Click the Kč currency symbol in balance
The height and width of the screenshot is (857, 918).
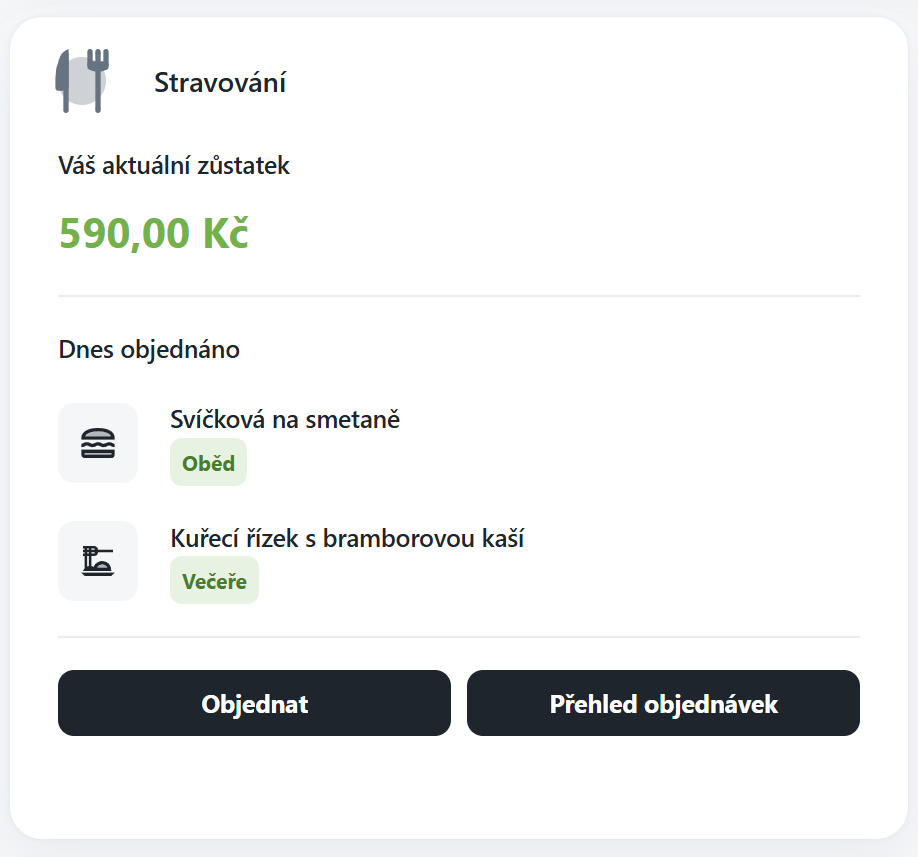click(x=225, y=233)
